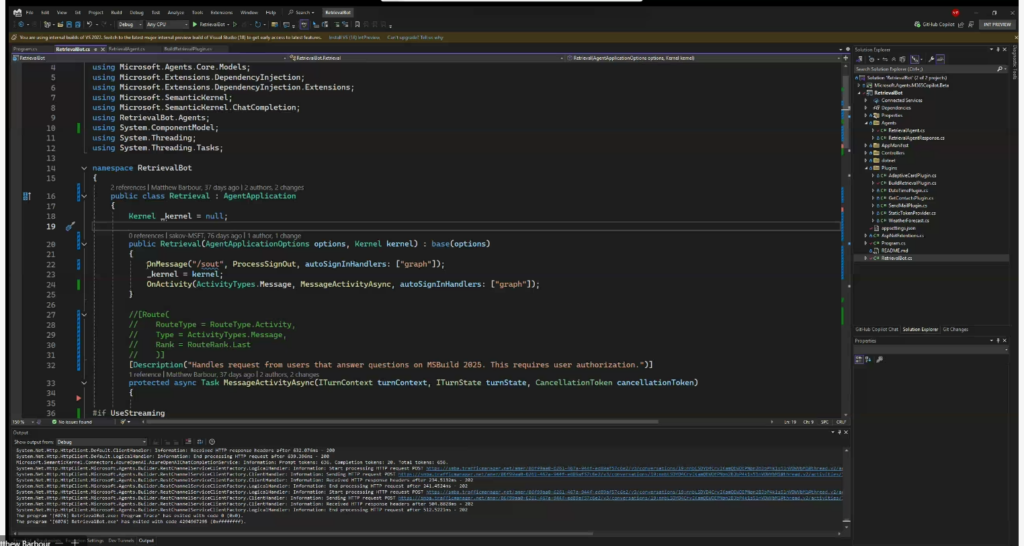This screenshot has height=546, width=1024.
Task: Expand the Dependencies node in Solution Explorer
Action: (867, 108)
